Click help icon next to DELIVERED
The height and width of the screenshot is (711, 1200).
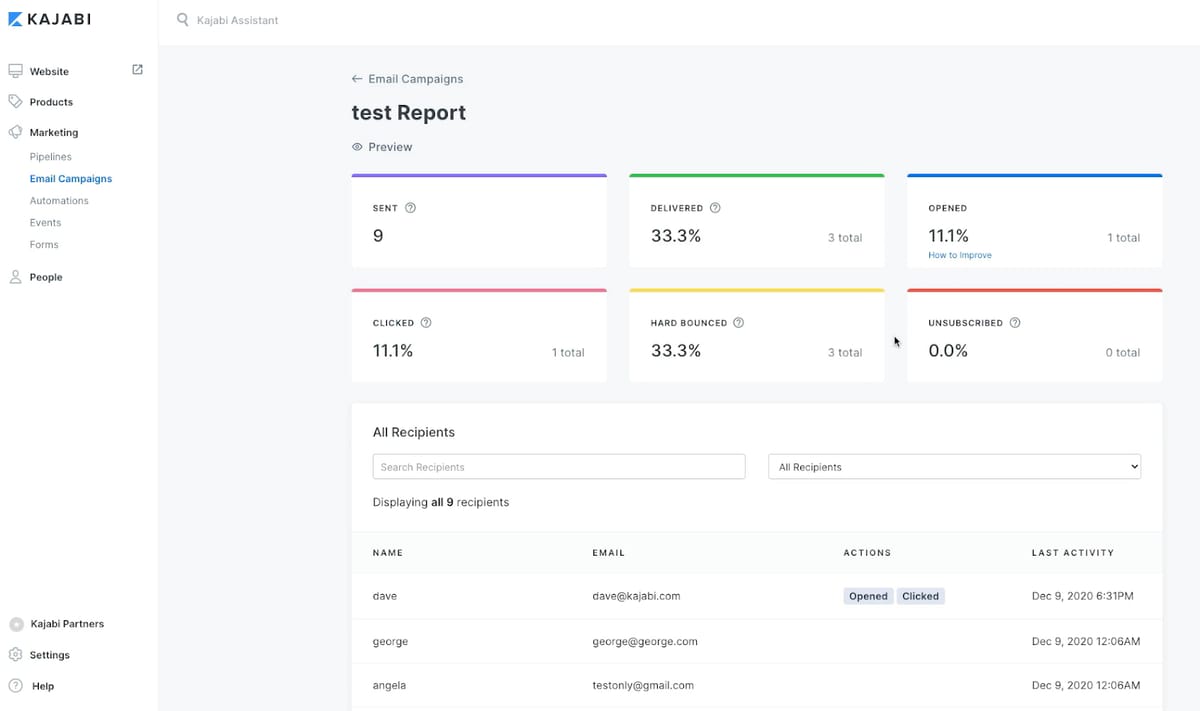[715, 208]
